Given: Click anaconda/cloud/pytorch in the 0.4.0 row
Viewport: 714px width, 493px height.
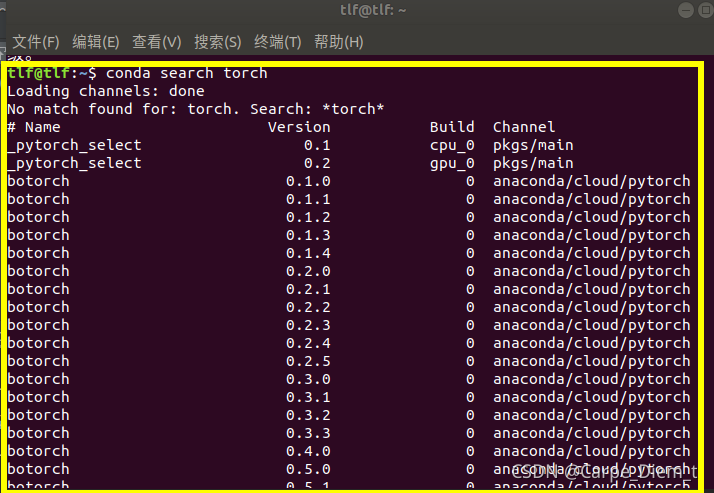Looking at the screenshot, I should coord(592,451).
